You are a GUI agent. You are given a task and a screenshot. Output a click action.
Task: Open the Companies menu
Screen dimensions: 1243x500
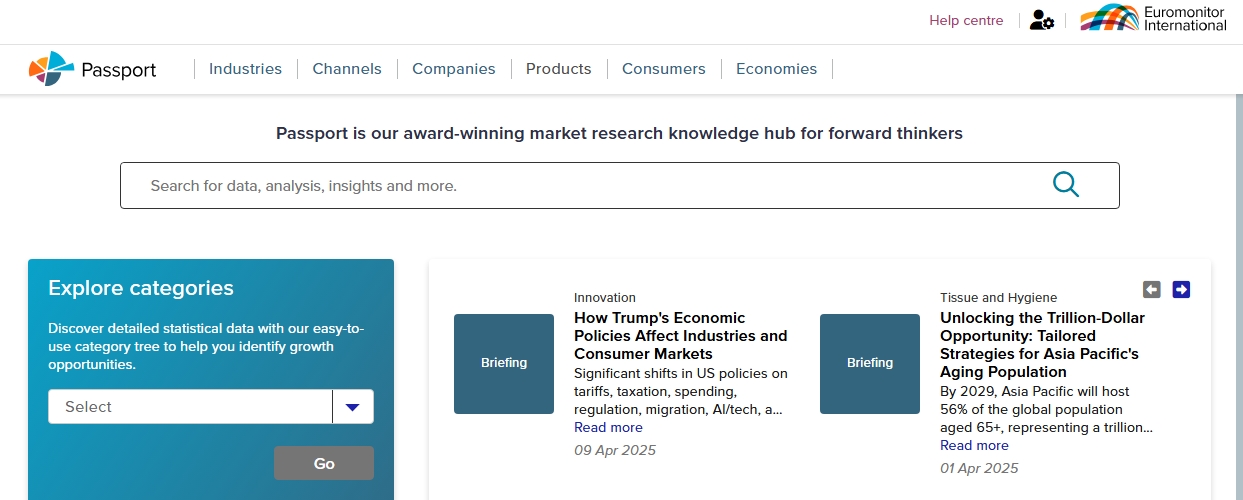point(454,69)
